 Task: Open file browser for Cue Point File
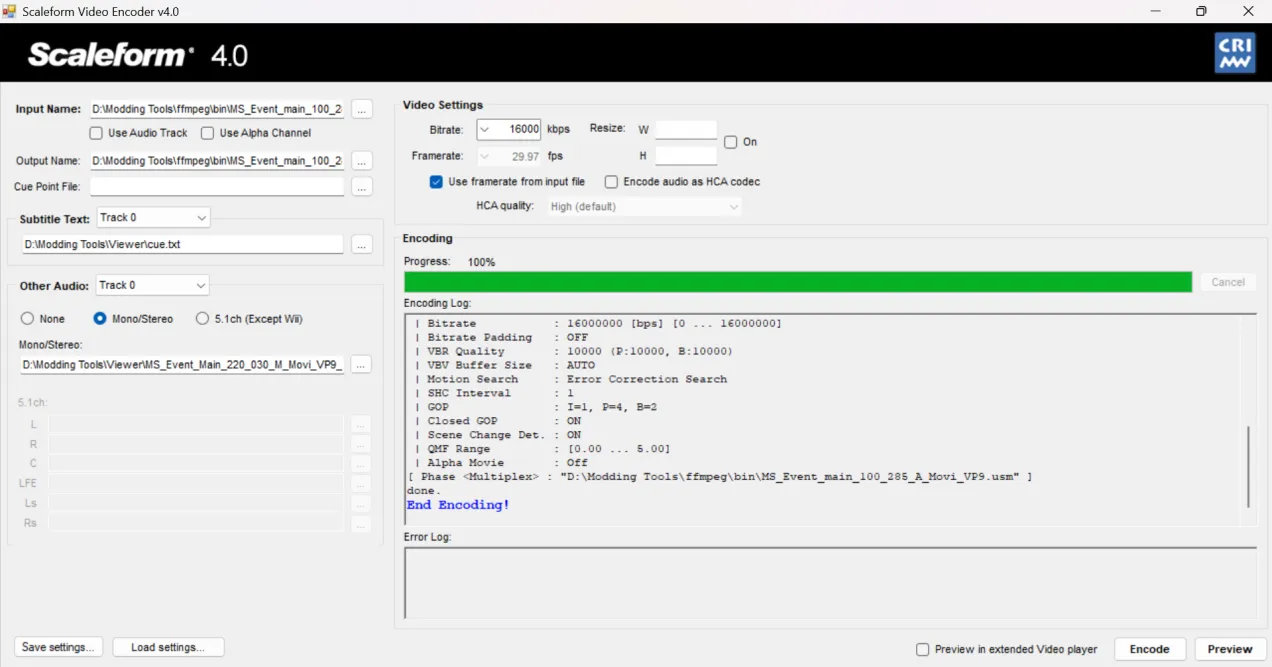(x=362, y=187)
